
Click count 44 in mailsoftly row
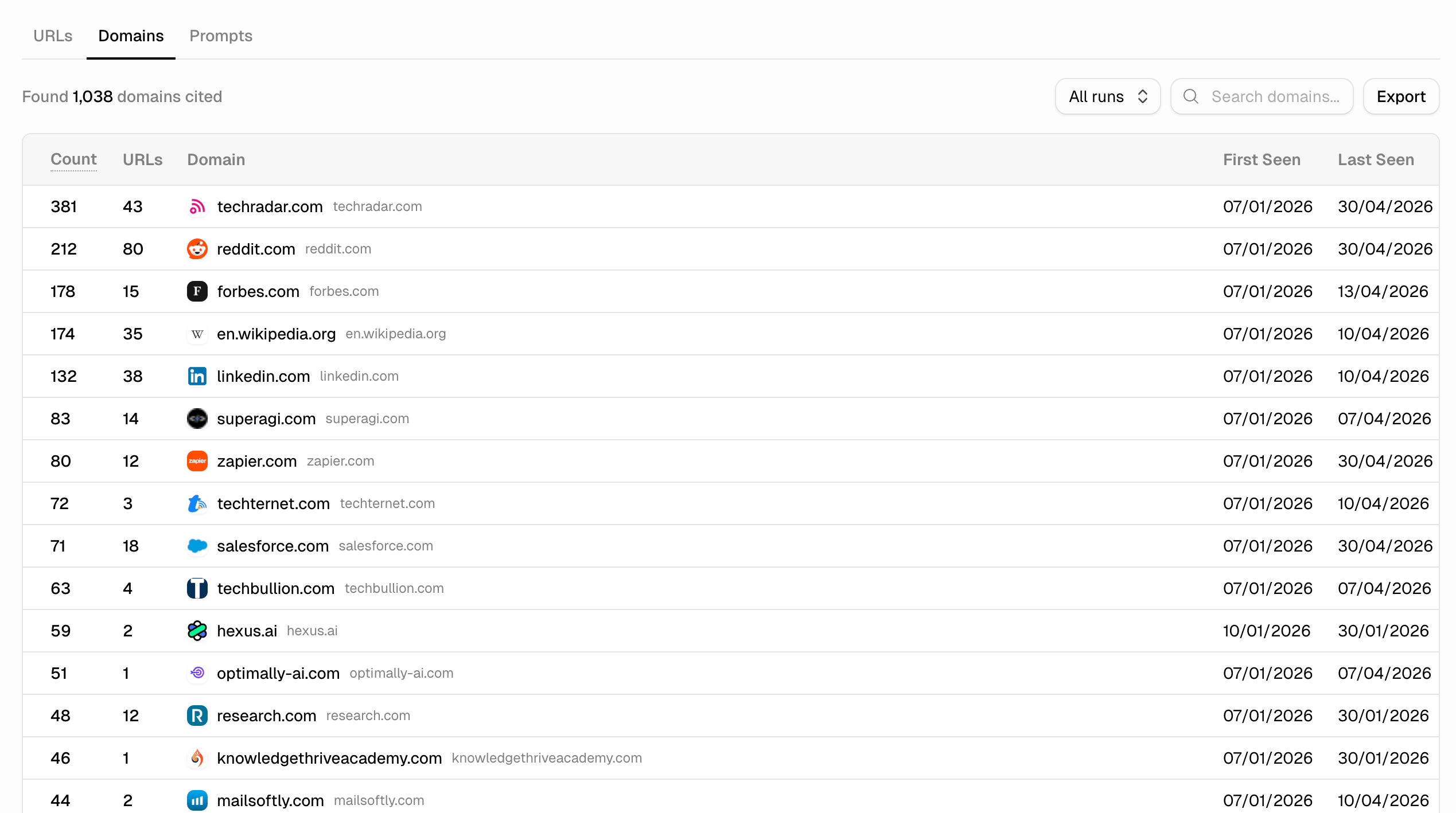pyautogui.click(x=60, y=800)
